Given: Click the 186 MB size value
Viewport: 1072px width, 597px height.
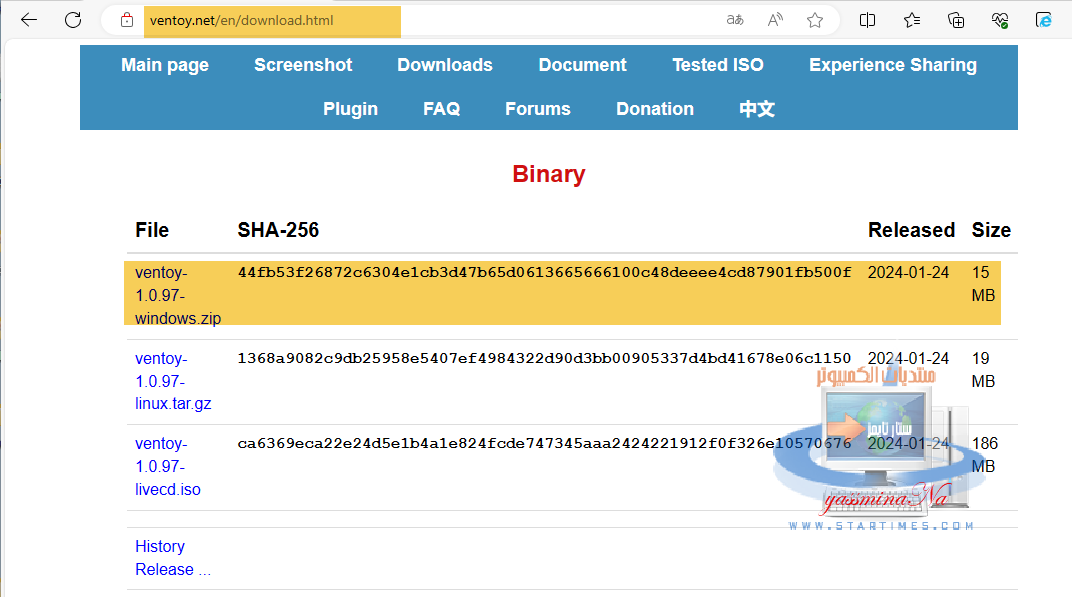Looking at the screenshot, I should [x=984, y=455].
